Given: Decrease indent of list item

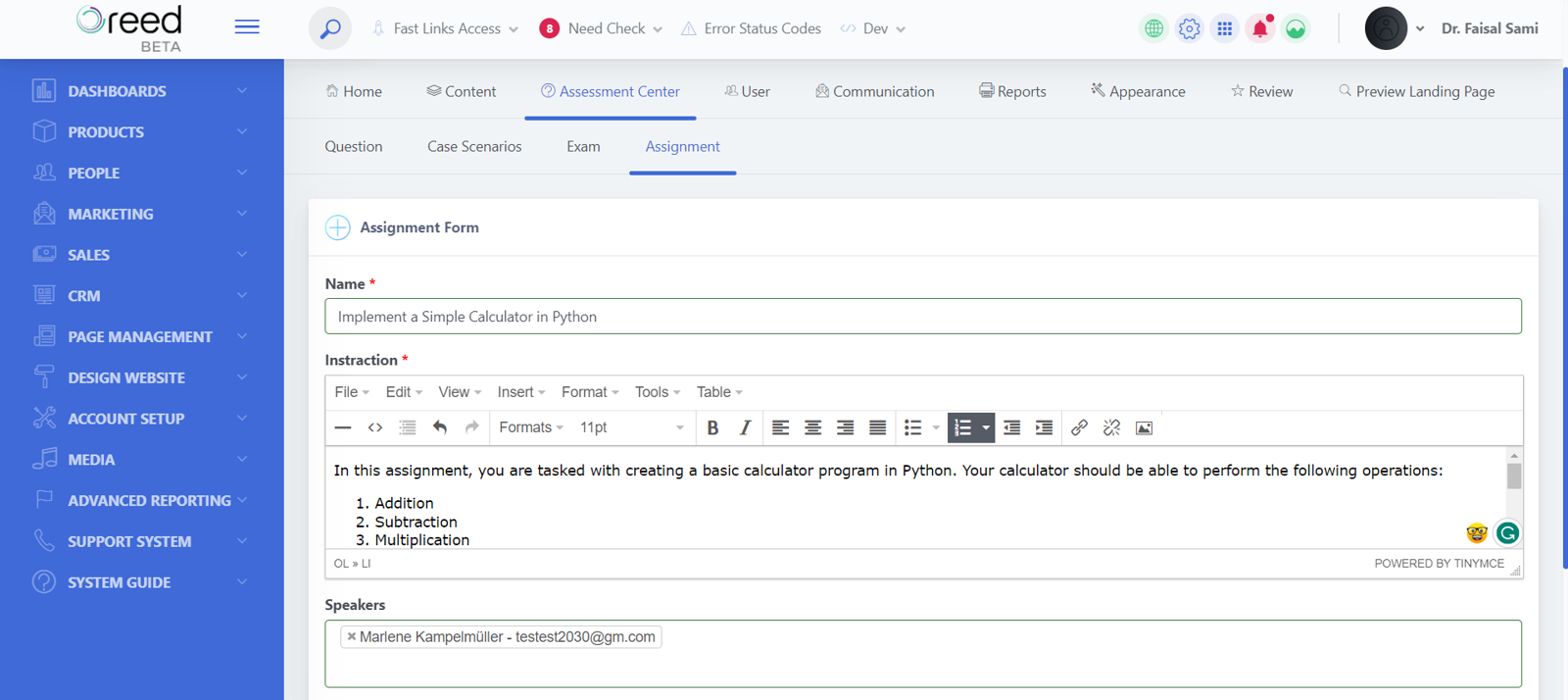Looking at the screenshot, I should tap(1011, 427).
